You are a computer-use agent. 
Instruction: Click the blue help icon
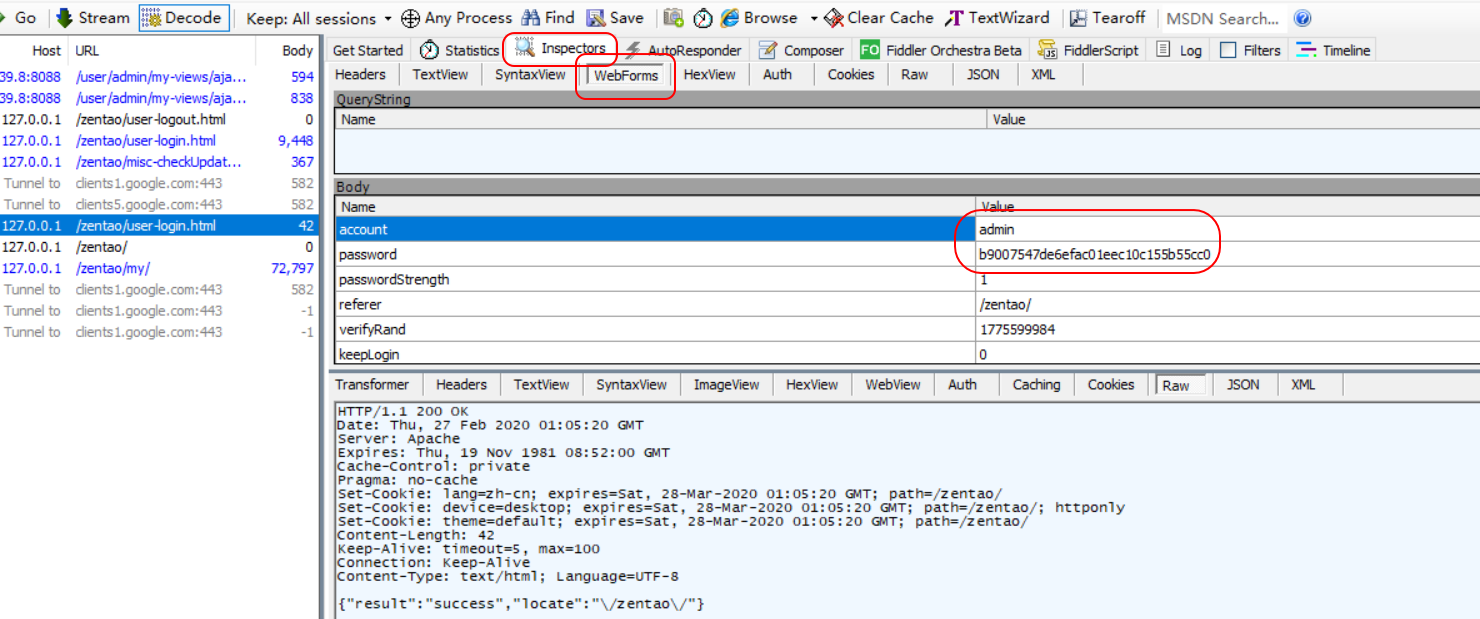point(1302,18)
